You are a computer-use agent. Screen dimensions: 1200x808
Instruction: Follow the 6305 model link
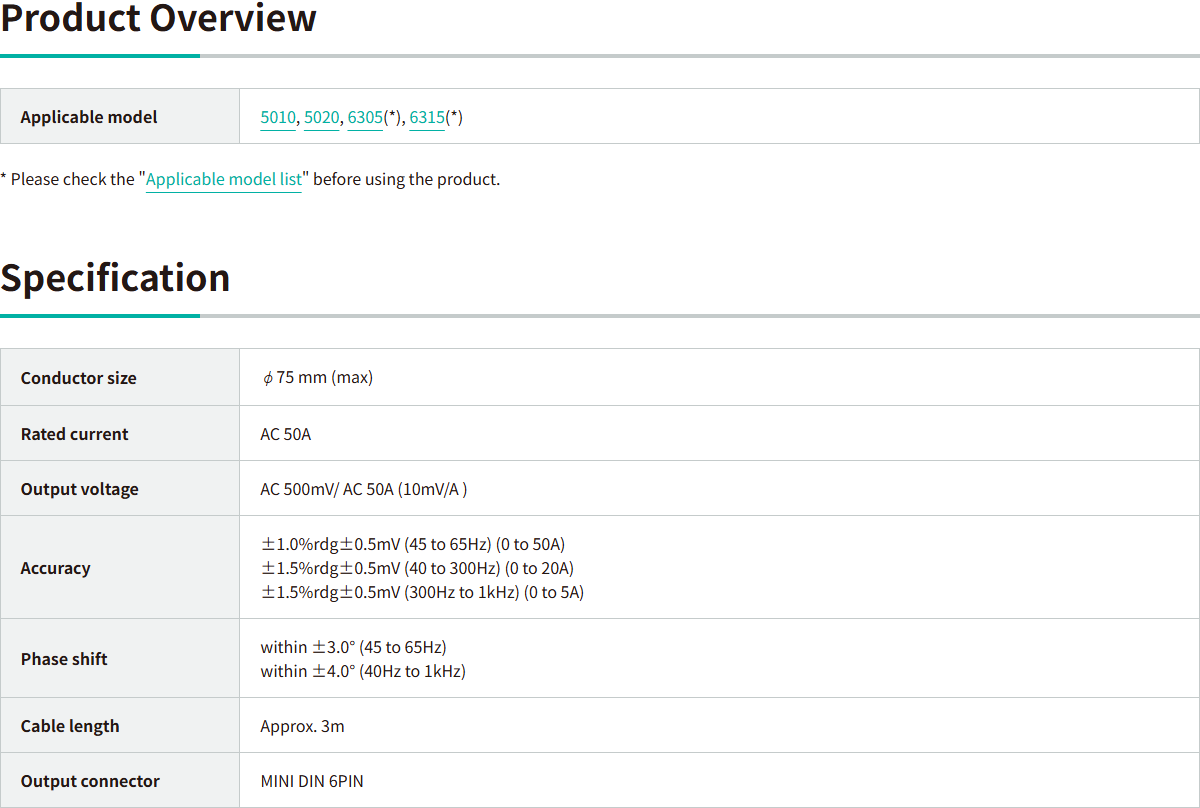tap(365, 118)
